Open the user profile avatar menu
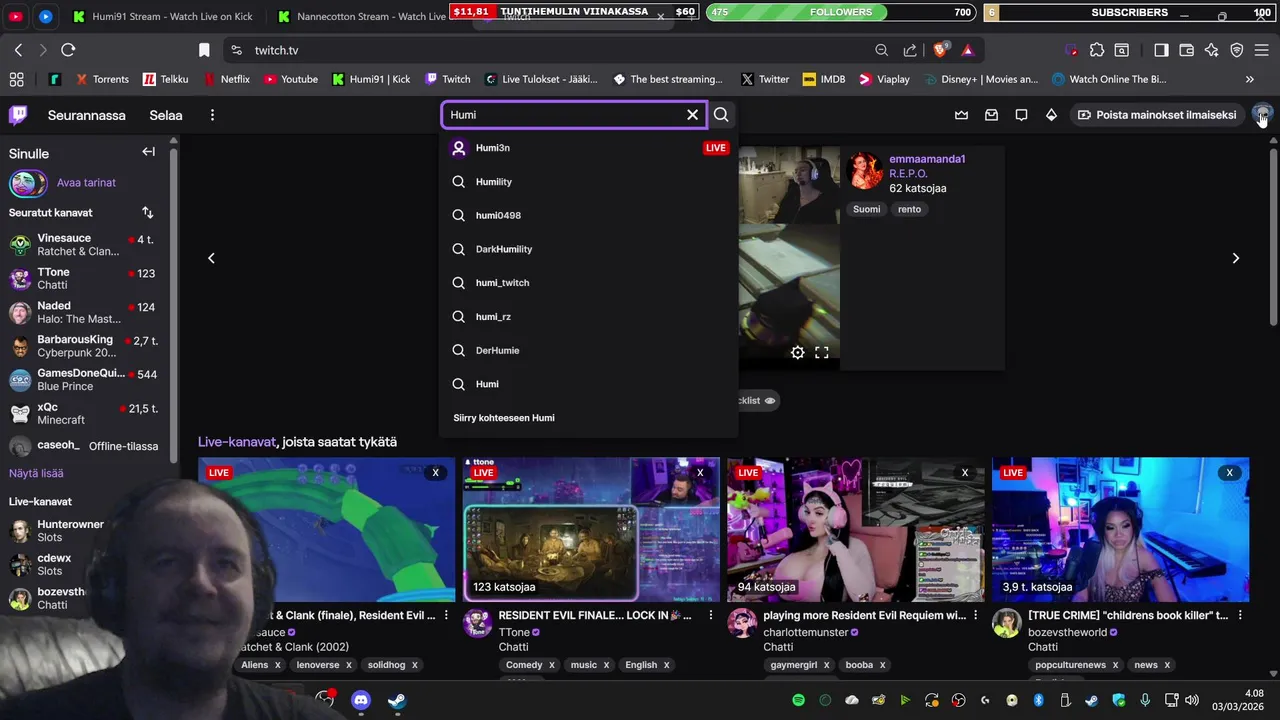Viewport: 1280px width, 720px height. coord(1263,114)
